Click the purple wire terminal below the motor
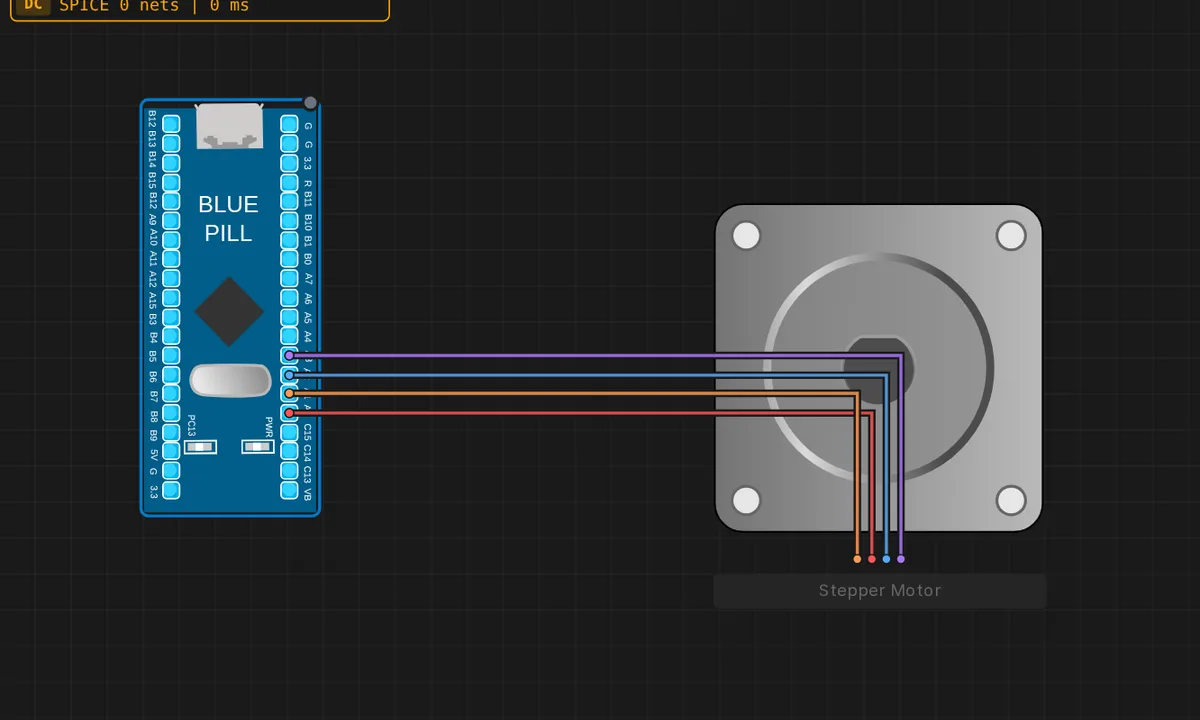 click(x=901, y=559)
